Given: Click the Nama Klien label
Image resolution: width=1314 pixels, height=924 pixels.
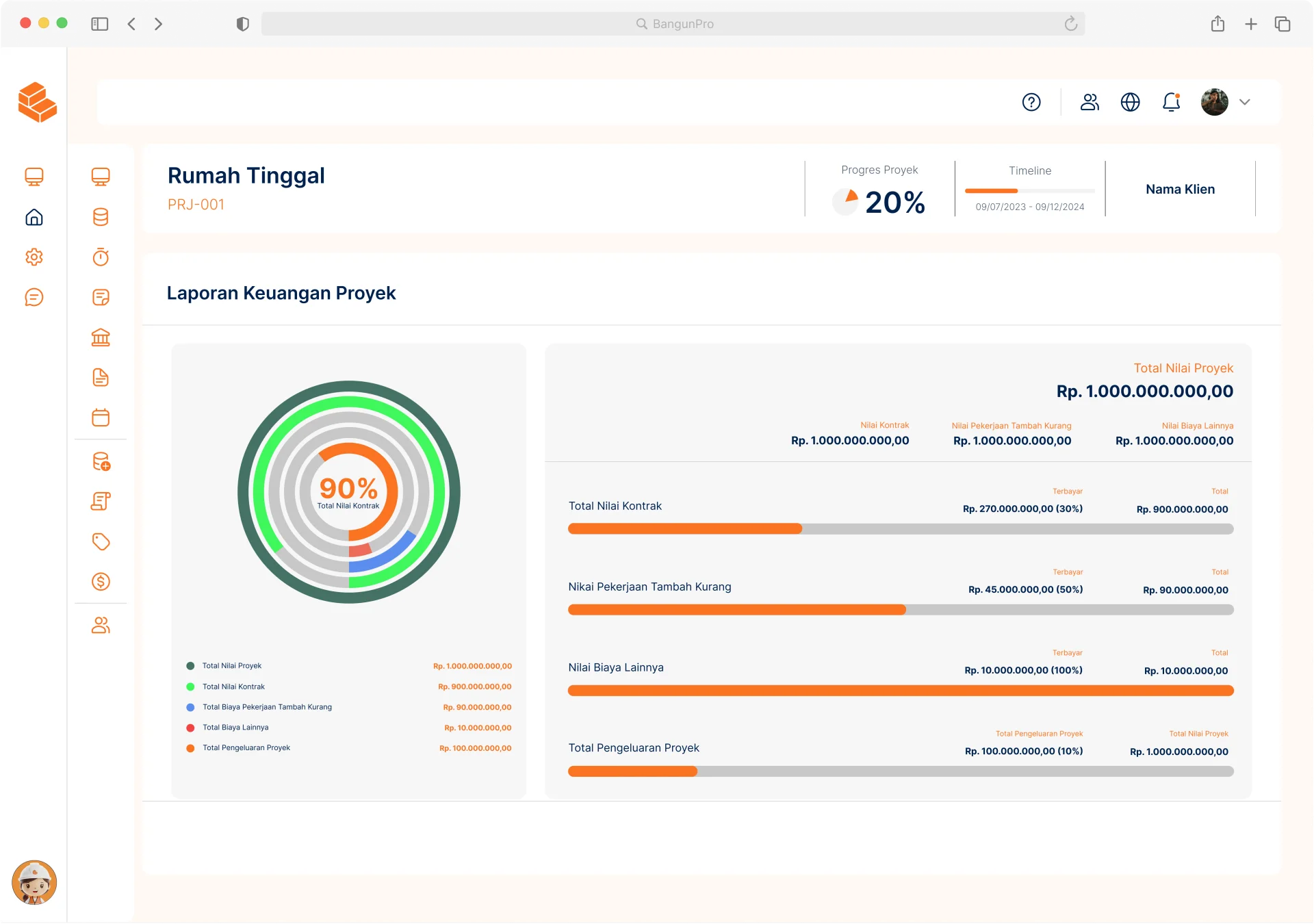Looking at the screenshot, I should [x=1180, y=190].
